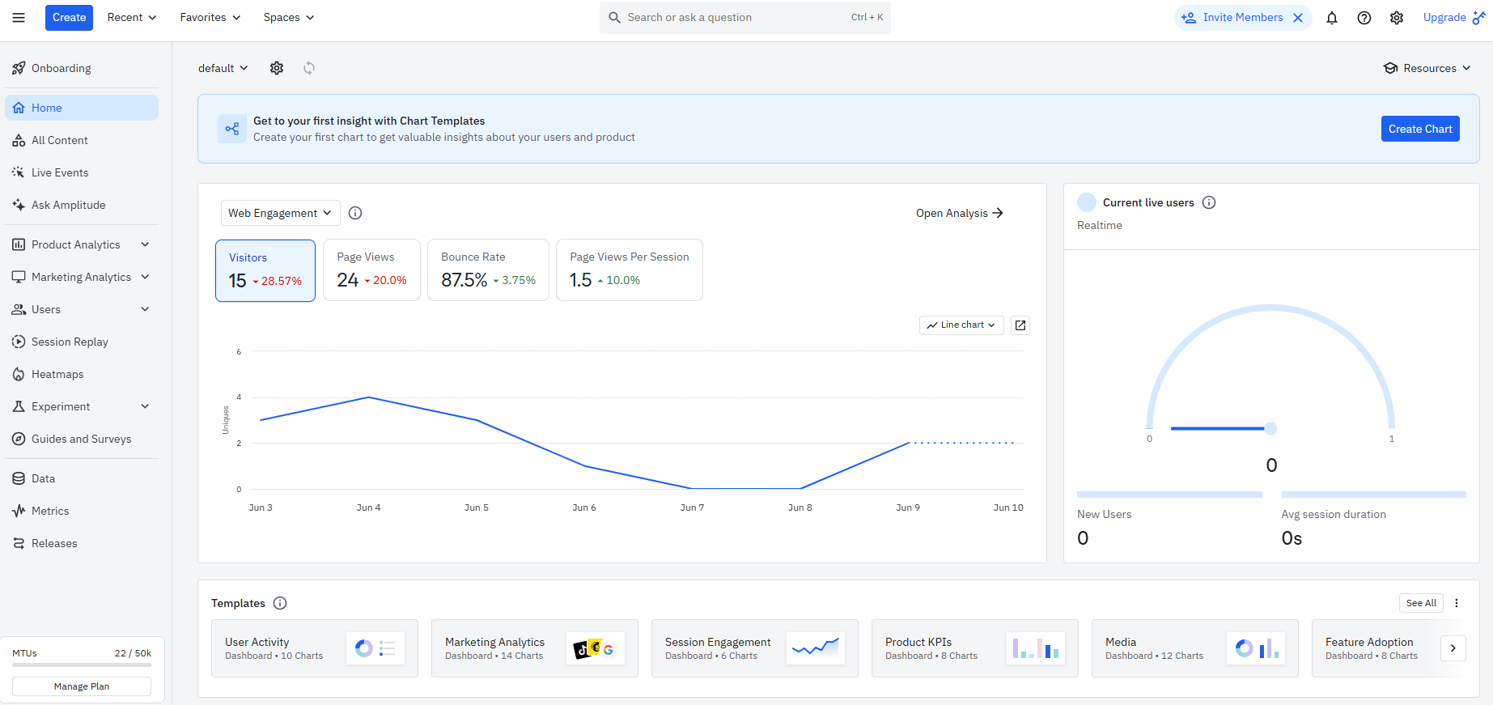Click the notifications bell icon
The image size is (1493, 705).
pyautogui.click(x=1332, y=18)
